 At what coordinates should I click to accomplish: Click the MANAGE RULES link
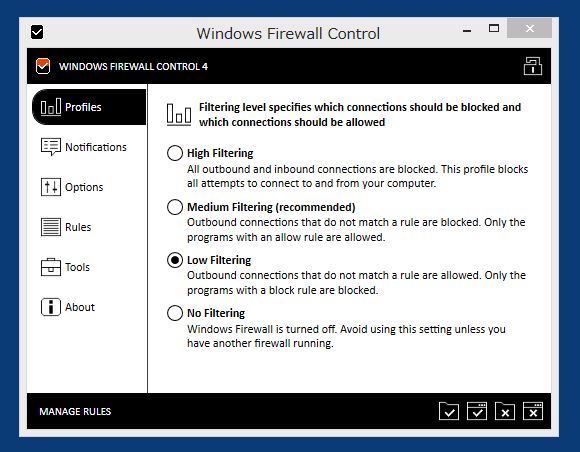point(75,411)
